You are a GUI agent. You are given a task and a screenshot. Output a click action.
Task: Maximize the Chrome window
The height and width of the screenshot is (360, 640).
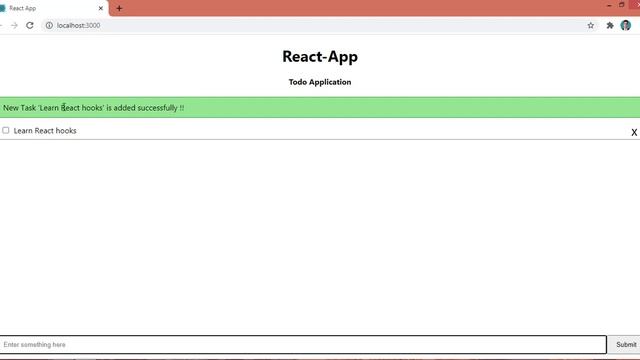622,5
